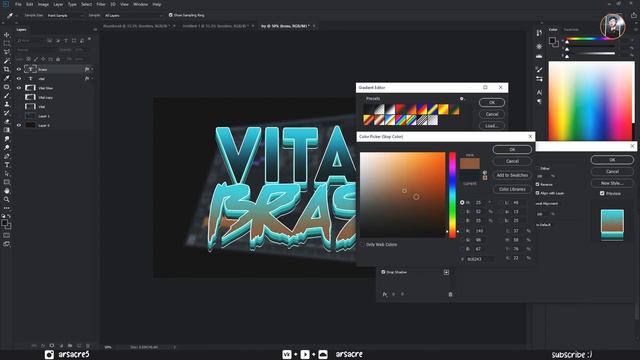Select the Horizontal Type tool
Screen dimensions: 640x360
point(7,165)
